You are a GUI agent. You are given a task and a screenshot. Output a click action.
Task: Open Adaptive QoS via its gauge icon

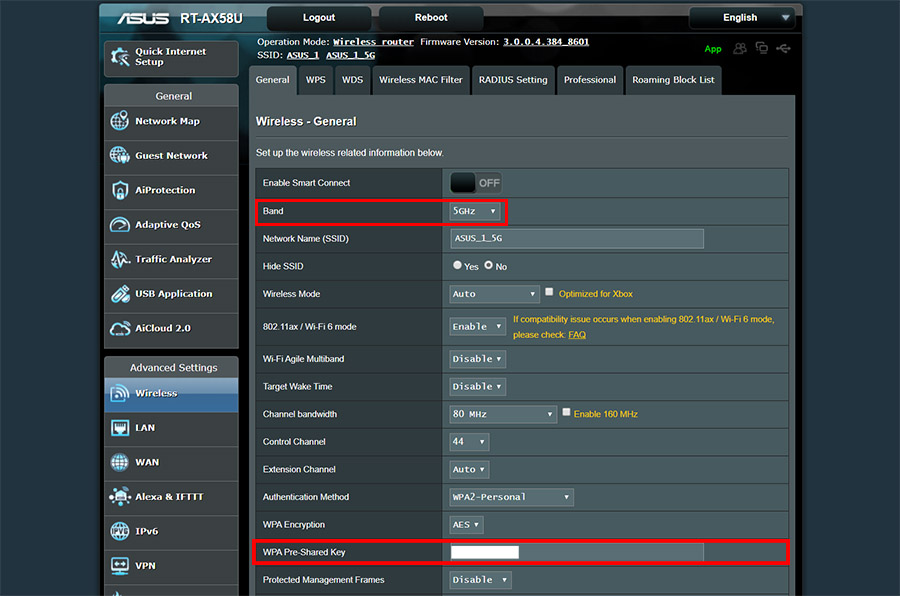point(120,225)
